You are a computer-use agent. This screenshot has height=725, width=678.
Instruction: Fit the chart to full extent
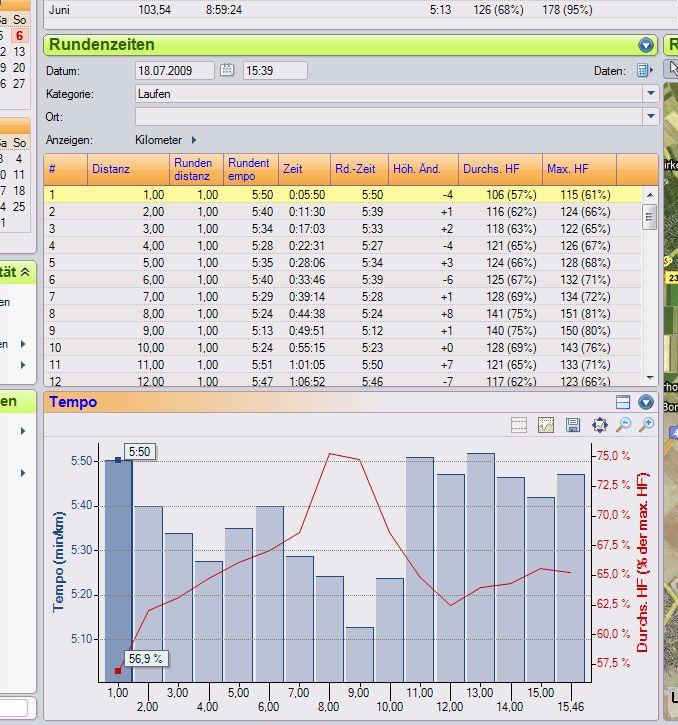pos(600,424)
